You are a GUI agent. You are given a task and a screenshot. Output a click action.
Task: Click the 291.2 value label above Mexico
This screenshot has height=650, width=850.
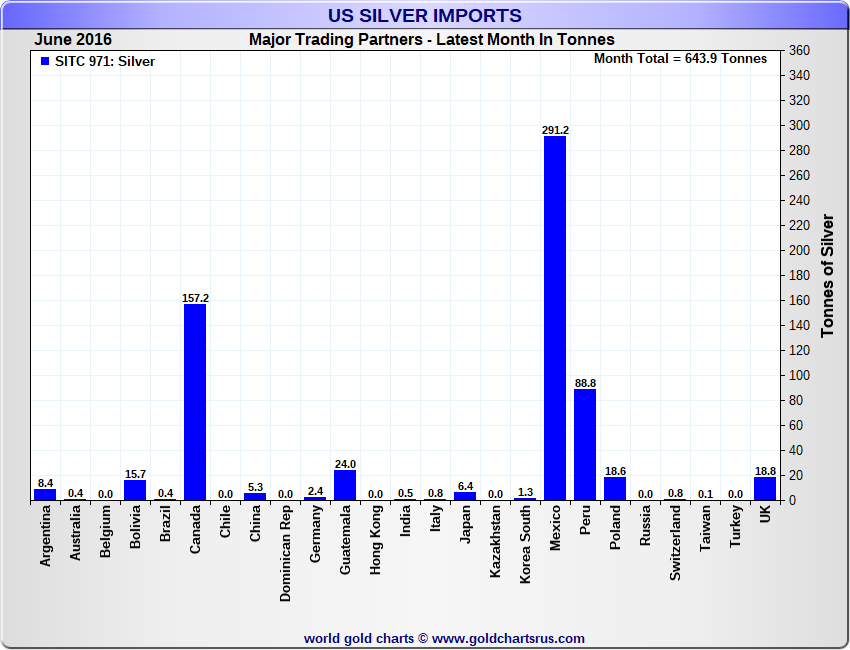point(555,130)
